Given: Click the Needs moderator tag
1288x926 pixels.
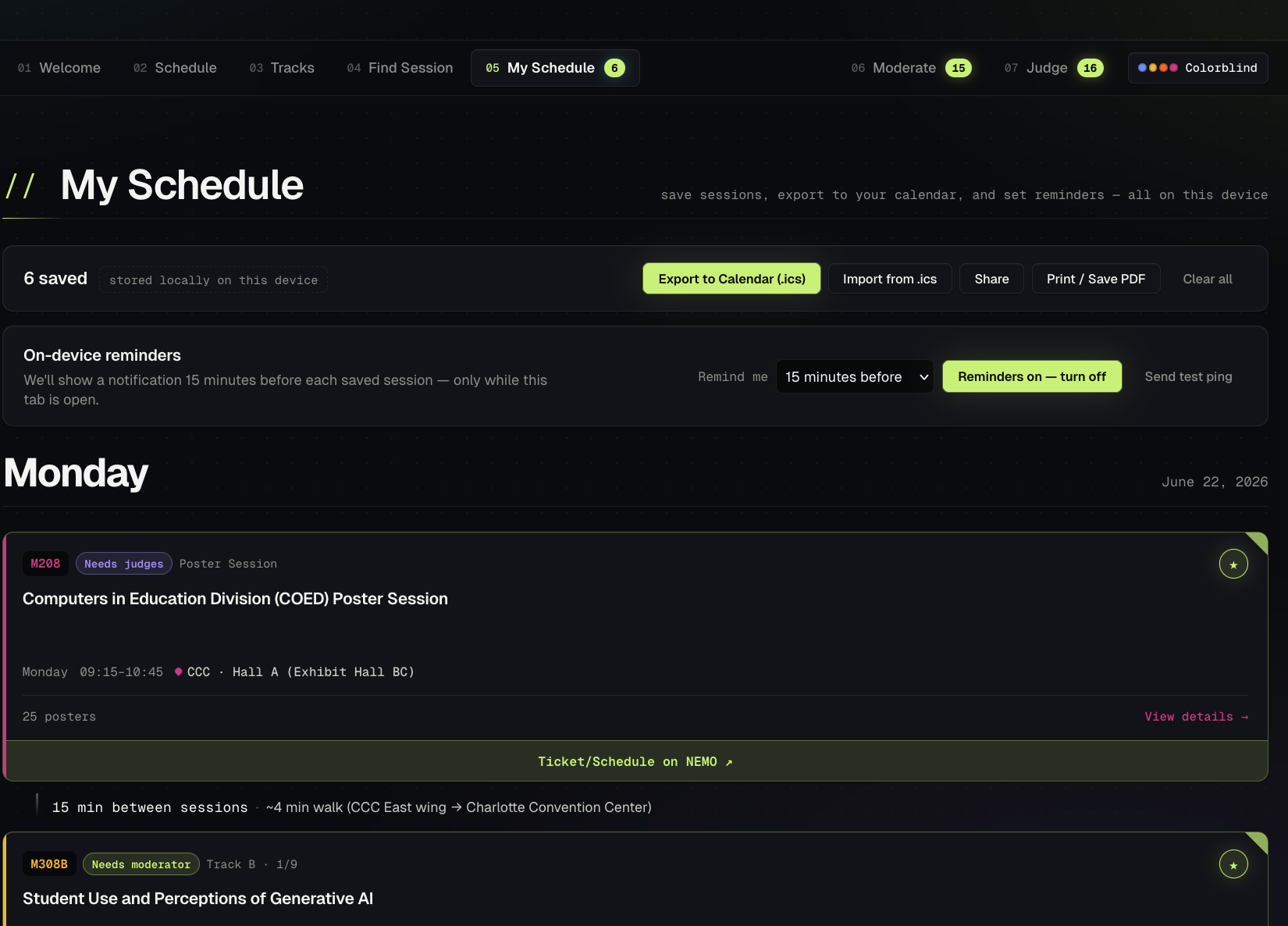Looking at the screenshot, I should pyautogui.click(x=141, y=864).
